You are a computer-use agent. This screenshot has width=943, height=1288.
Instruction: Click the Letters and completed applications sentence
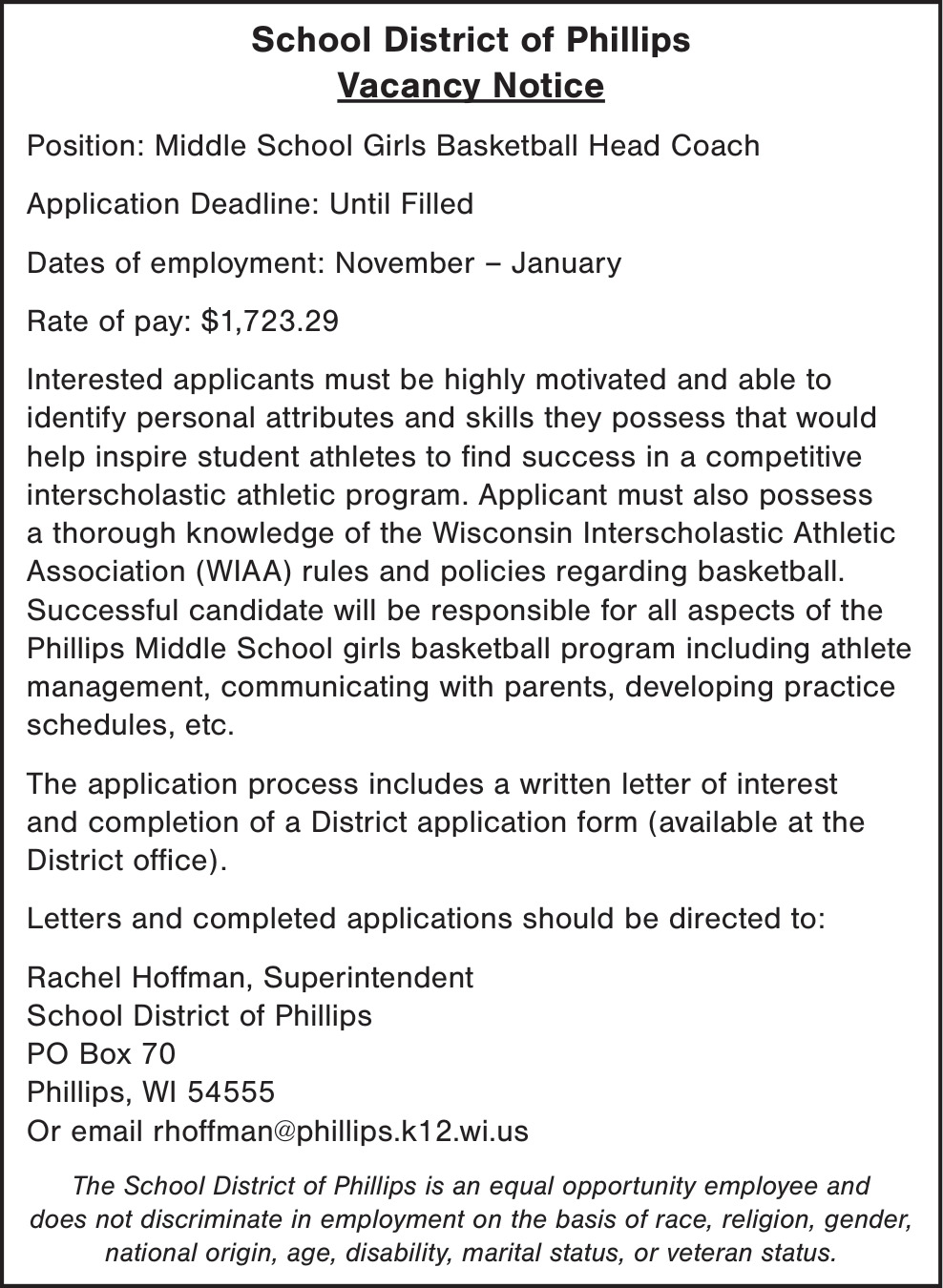coord(426,919)
